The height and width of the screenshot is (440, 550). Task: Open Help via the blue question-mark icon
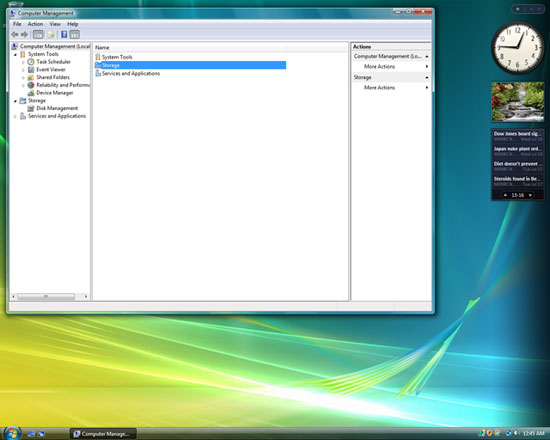coord(64,34)
